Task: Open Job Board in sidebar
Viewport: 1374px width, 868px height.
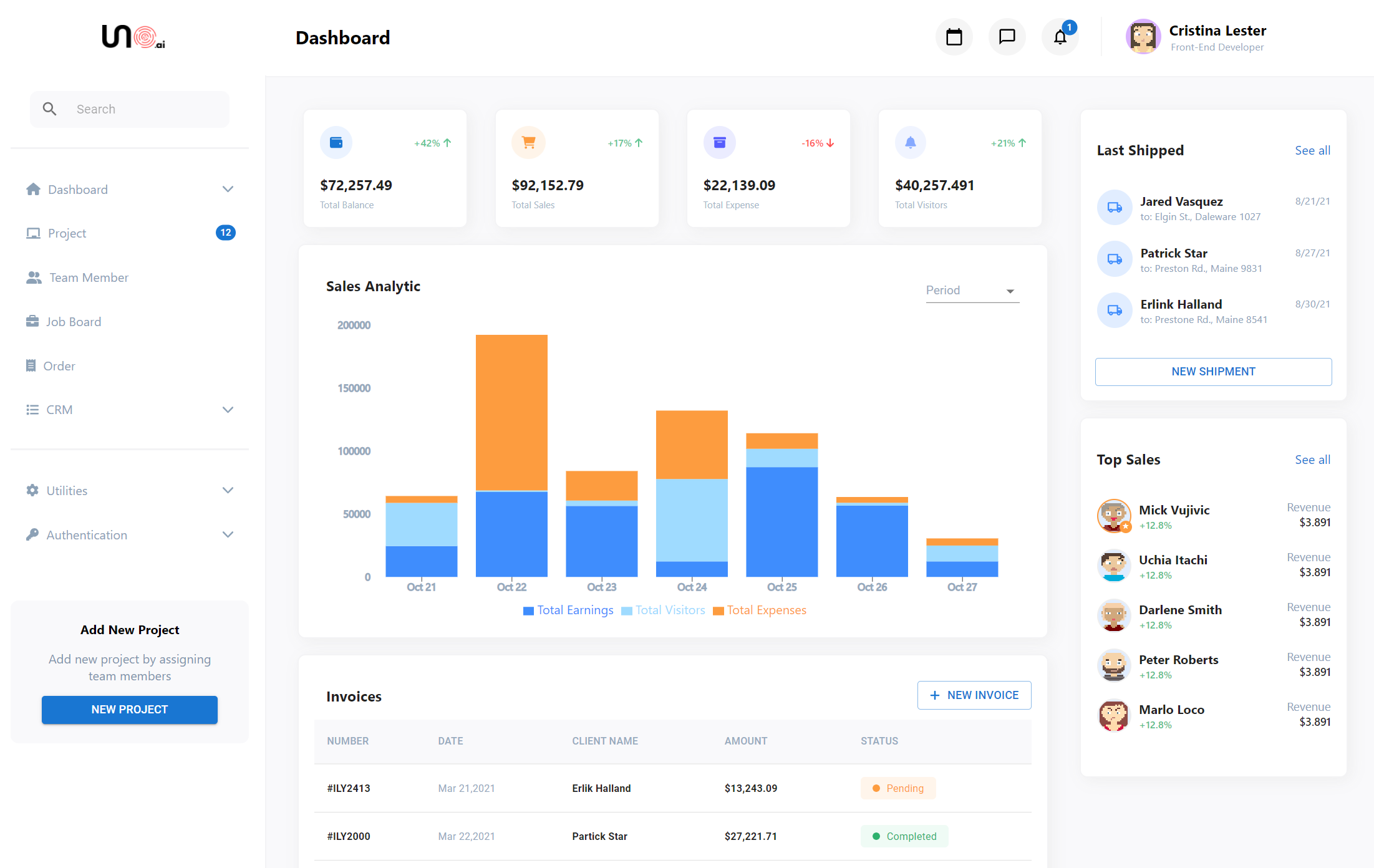Action: coord(73,322)
